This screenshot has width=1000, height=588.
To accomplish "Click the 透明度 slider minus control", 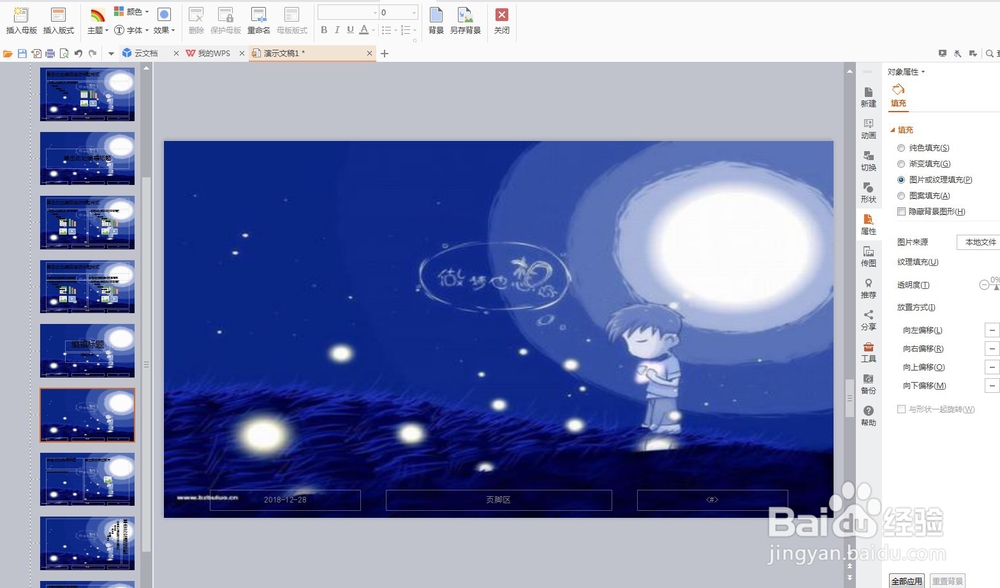I will point(984,285).
